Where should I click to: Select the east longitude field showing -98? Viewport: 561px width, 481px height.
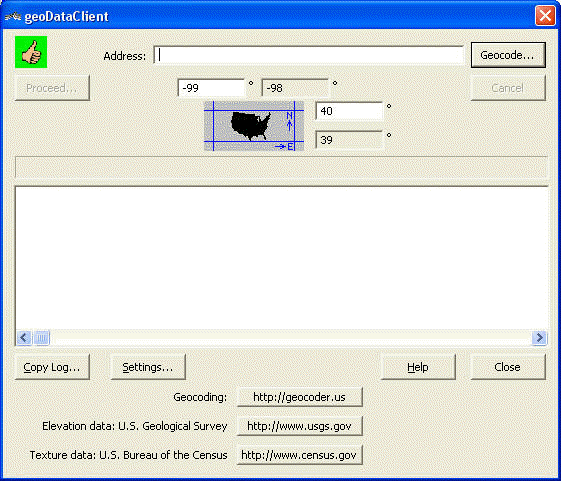296,88
